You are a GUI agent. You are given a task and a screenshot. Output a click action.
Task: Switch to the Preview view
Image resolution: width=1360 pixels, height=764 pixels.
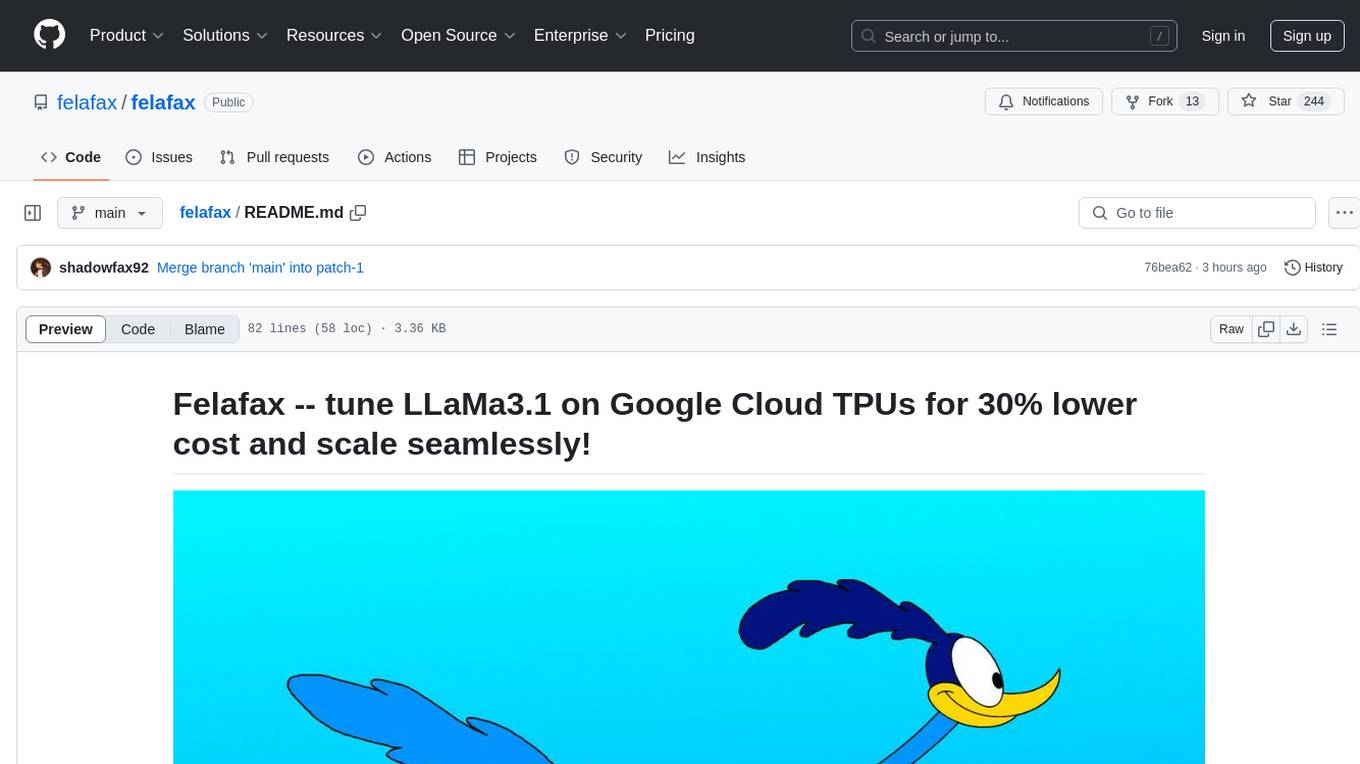pos(66,329)
